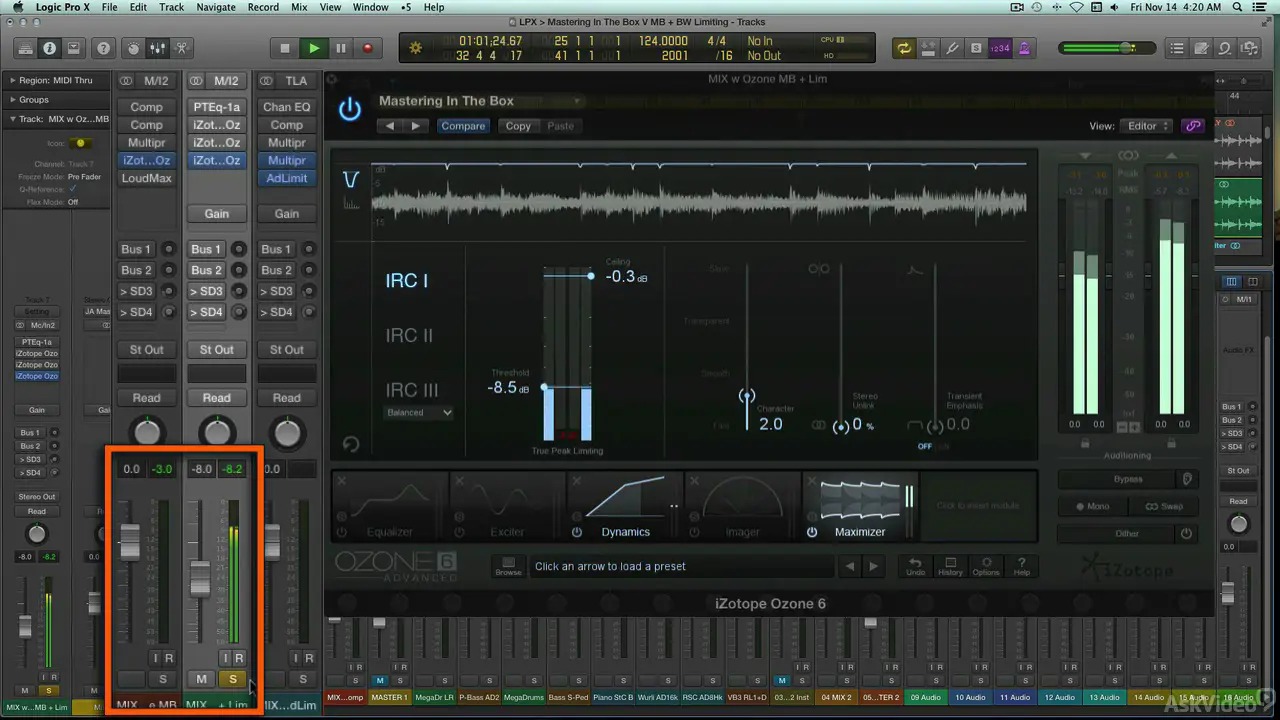Toggle Cycle mode button
Viewport: 1280px width, 720px height.
pos(904,48)
